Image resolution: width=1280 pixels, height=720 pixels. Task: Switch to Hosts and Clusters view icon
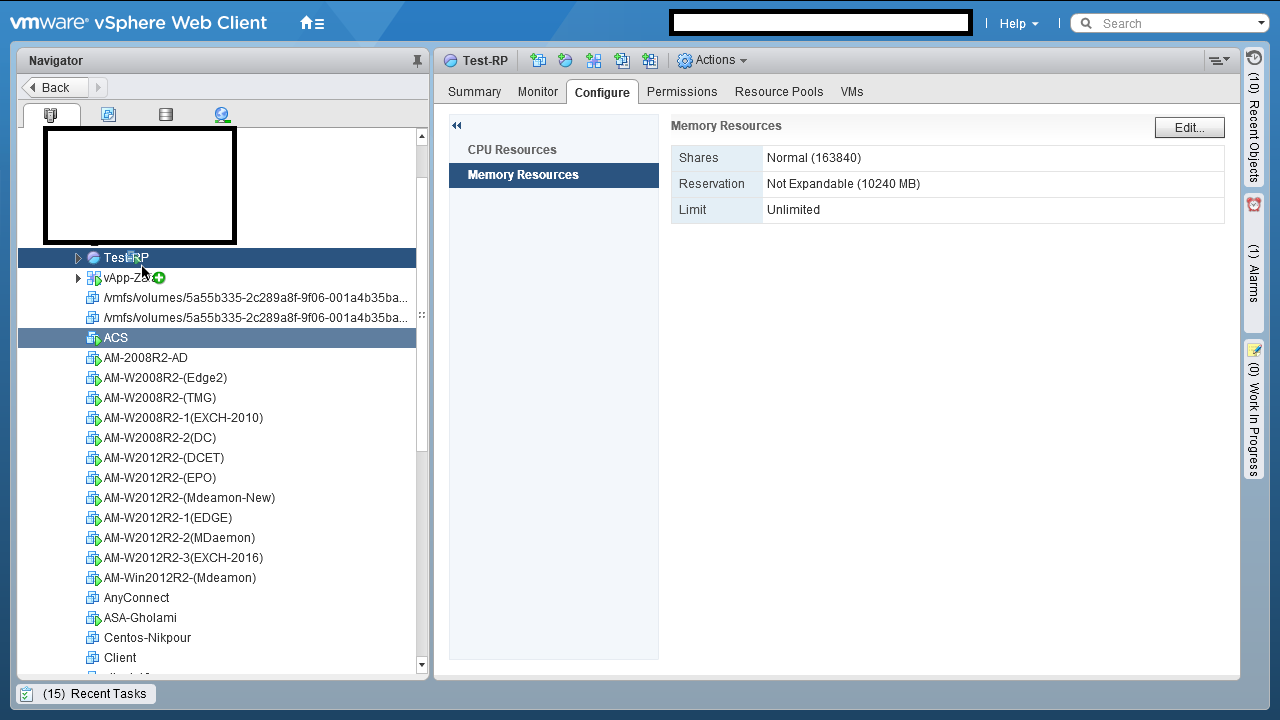coord(51,115)
